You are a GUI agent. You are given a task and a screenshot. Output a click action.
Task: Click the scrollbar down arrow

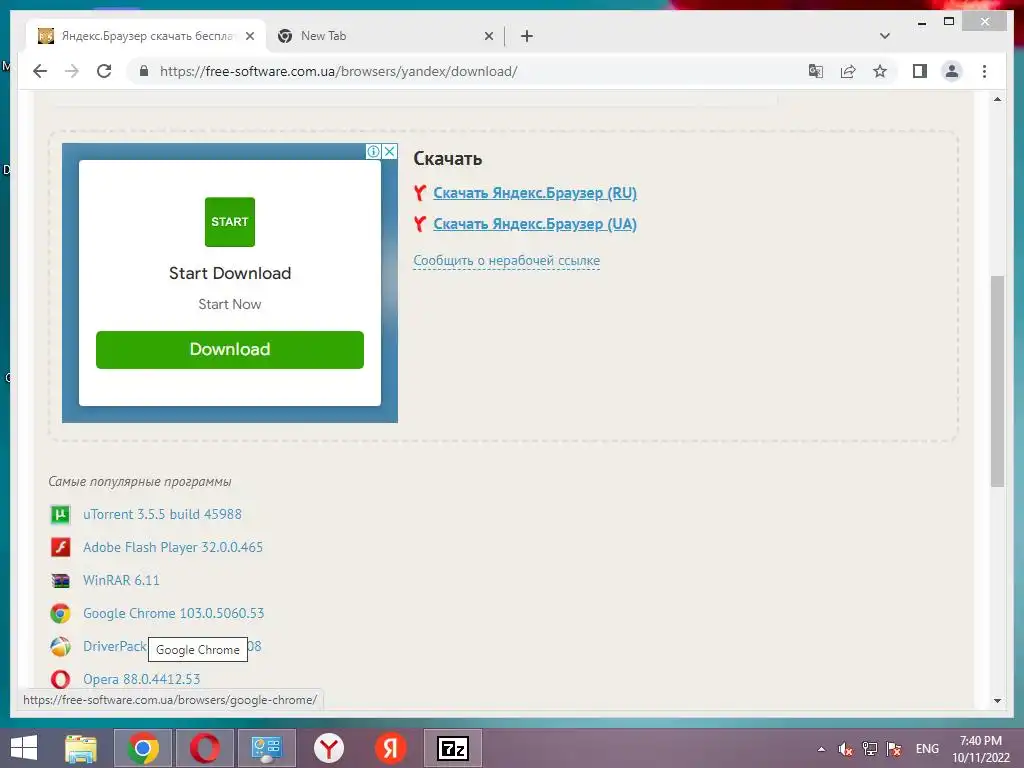(x=997, y=701)
